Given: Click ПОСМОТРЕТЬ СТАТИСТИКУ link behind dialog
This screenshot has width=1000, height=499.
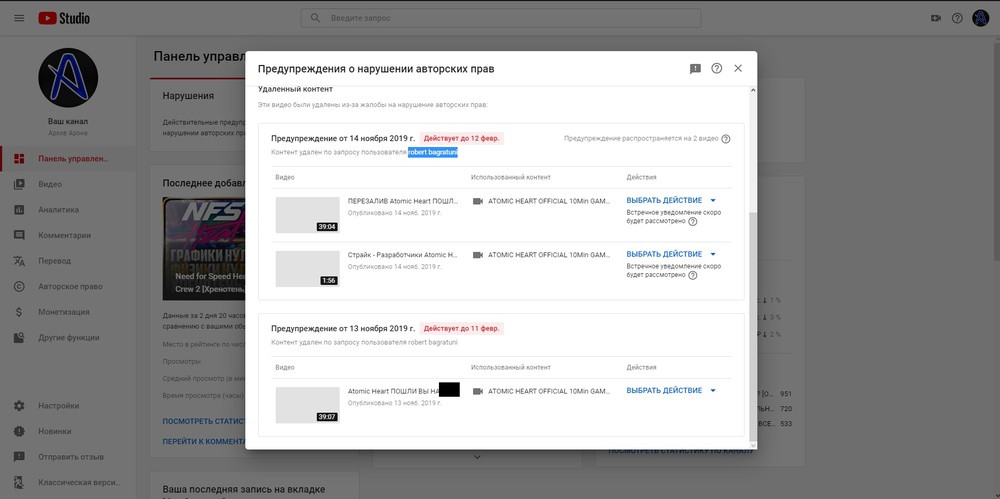Looking at the screenshot, I should [204, 422].
